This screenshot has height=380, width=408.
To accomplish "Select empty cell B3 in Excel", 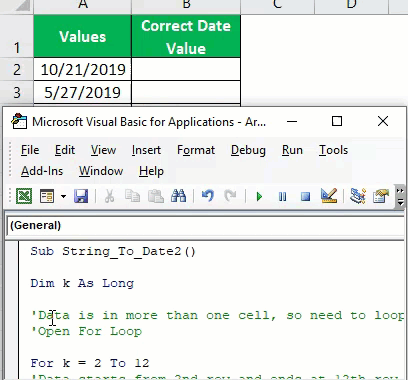I will coord(186,92).
